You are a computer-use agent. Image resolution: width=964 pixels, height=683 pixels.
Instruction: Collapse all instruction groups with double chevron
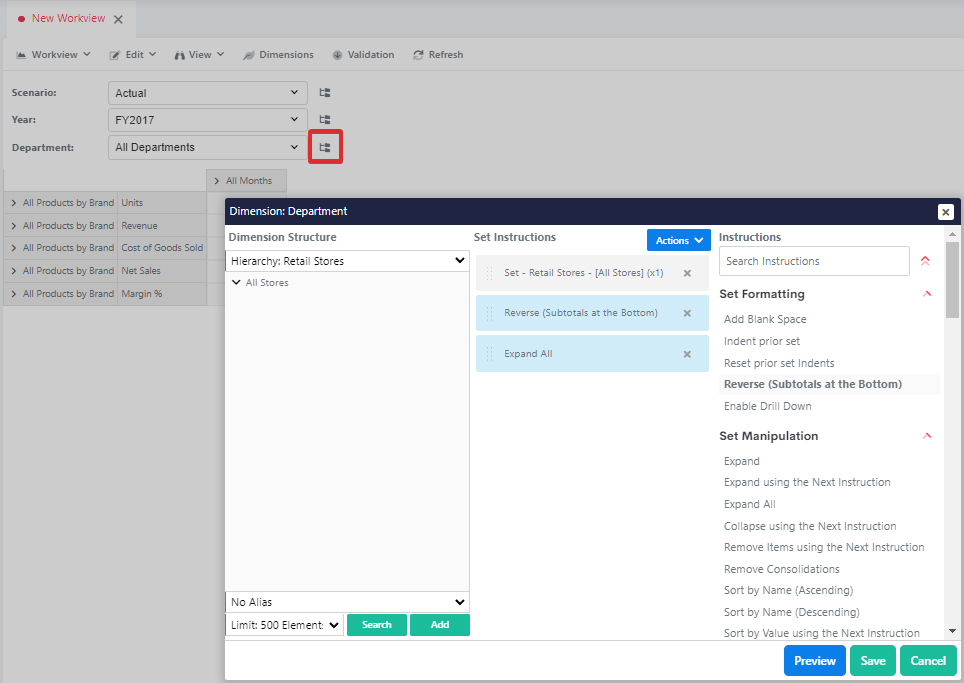pos(925,261)
